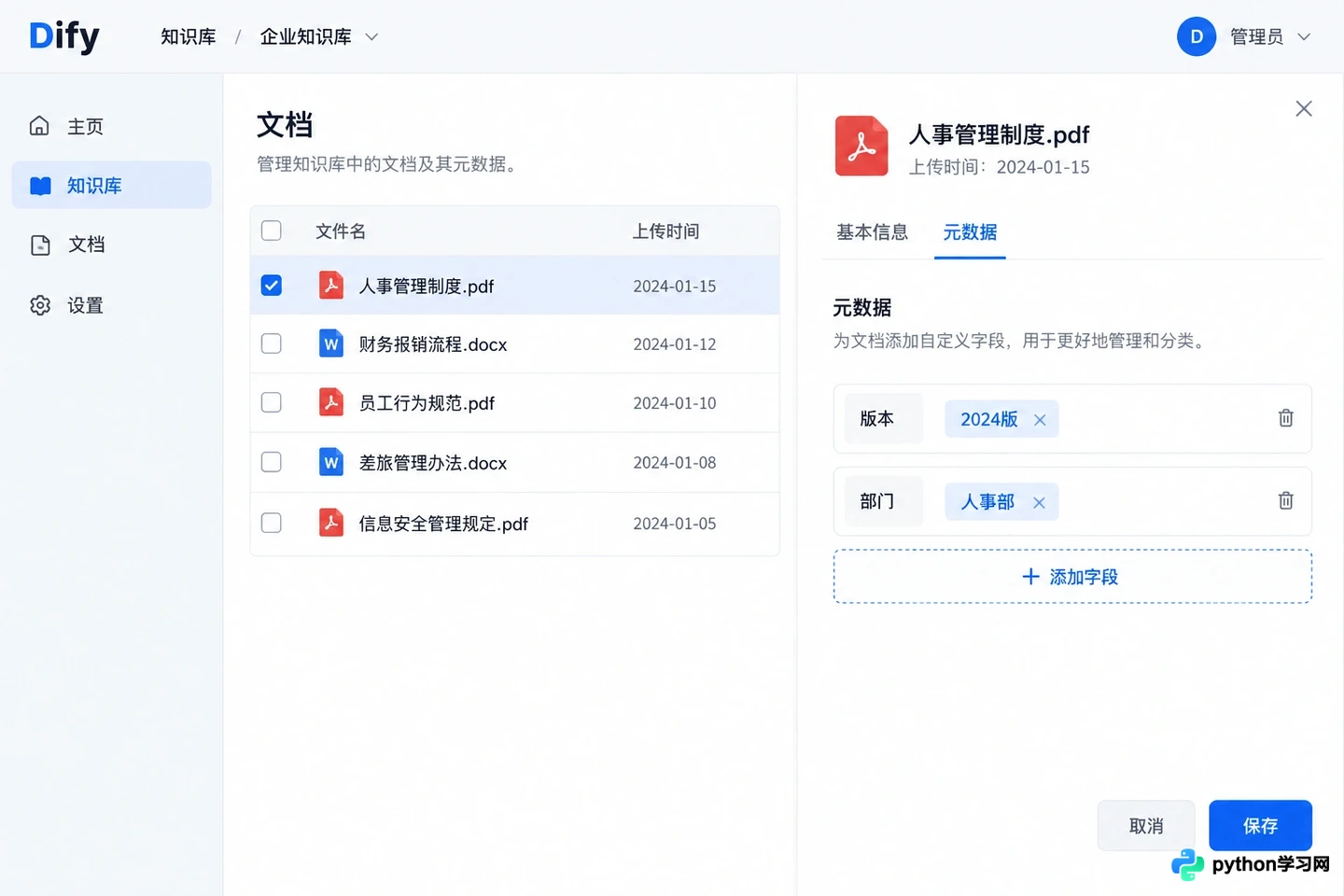Click the 知识库 breadcrumb link
Screen dimensions: 1344x896
(189, 36)
